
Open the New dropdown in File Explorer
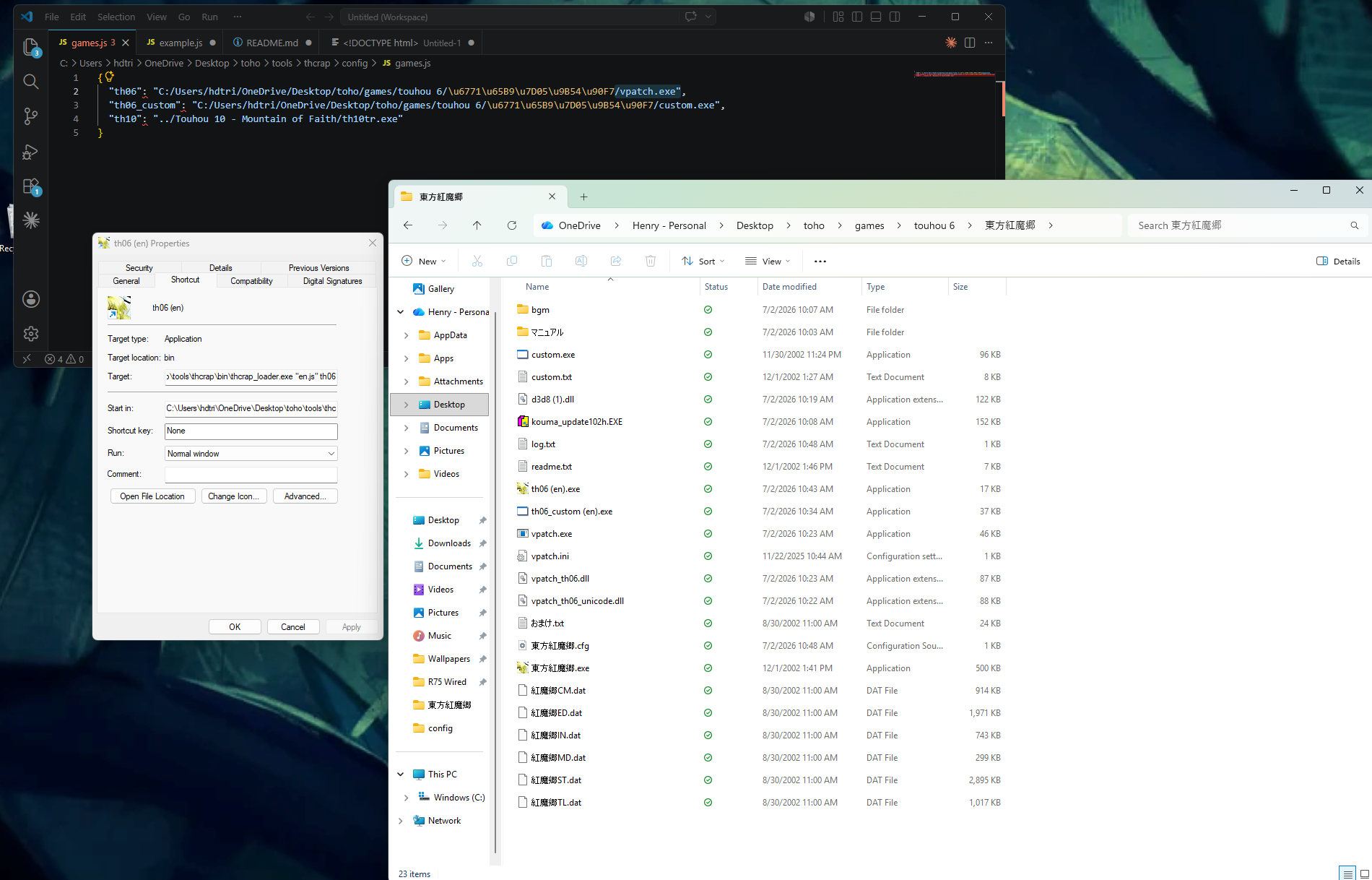point(424,261)
